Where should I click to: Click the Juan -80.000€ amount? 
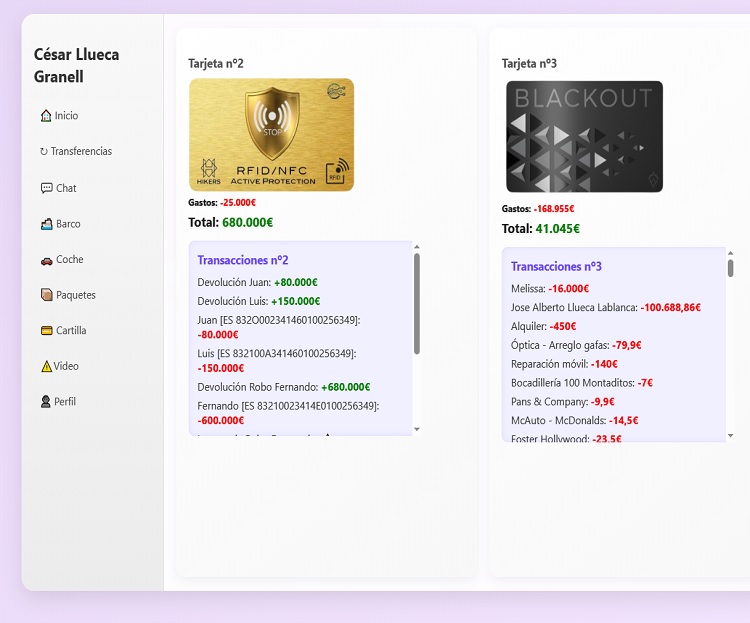click(x=218, y=334)
